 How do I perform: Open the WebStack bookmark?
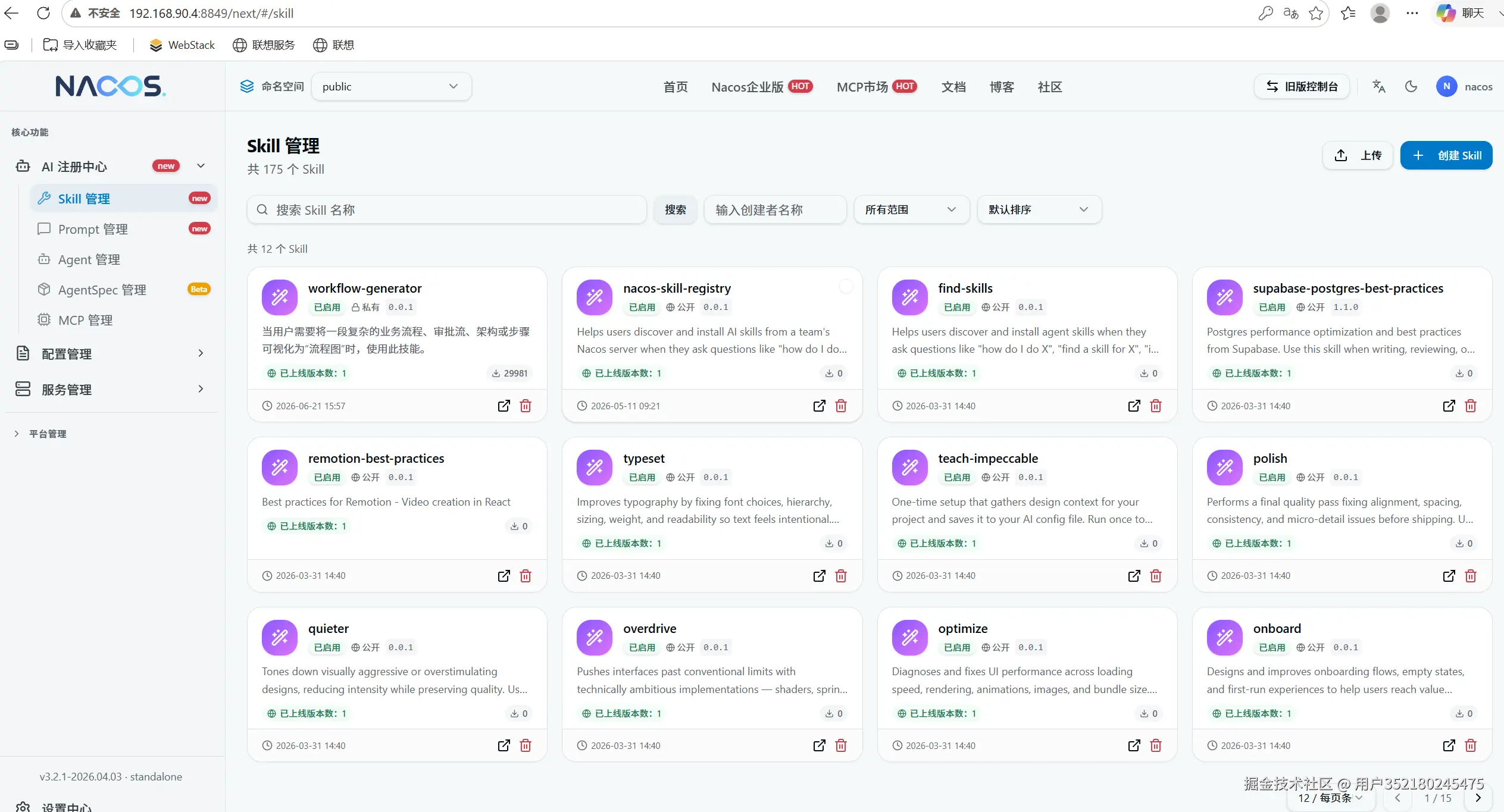[x=182, y=45]
